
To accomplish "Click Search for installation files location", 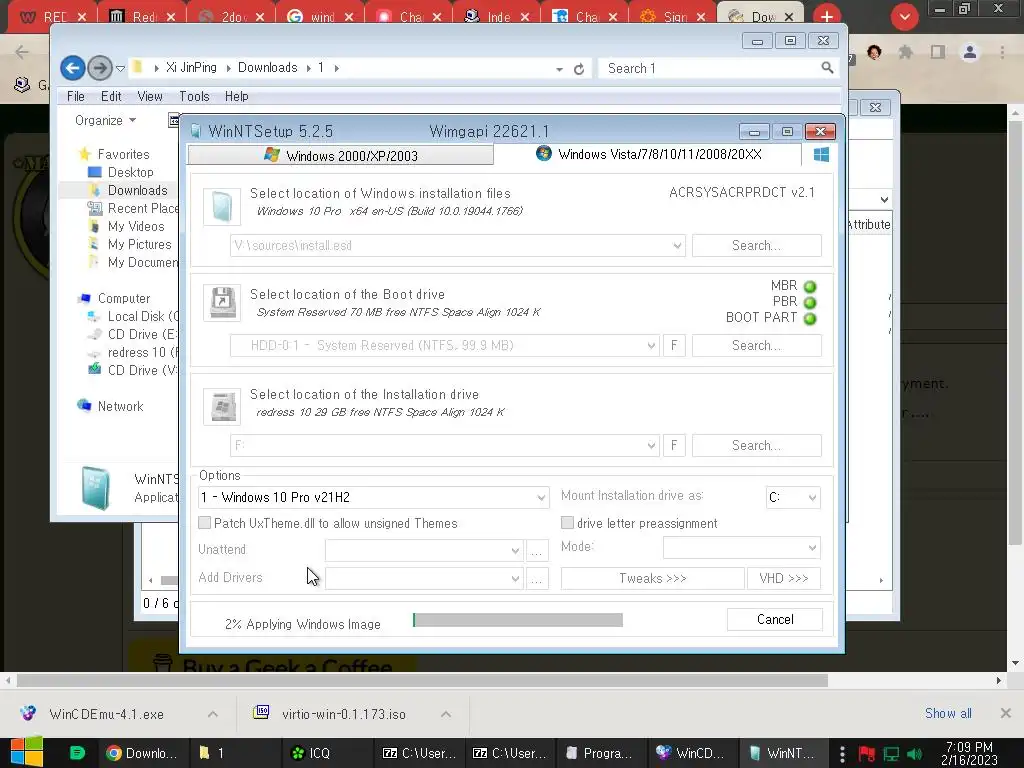I will point(756,246).
